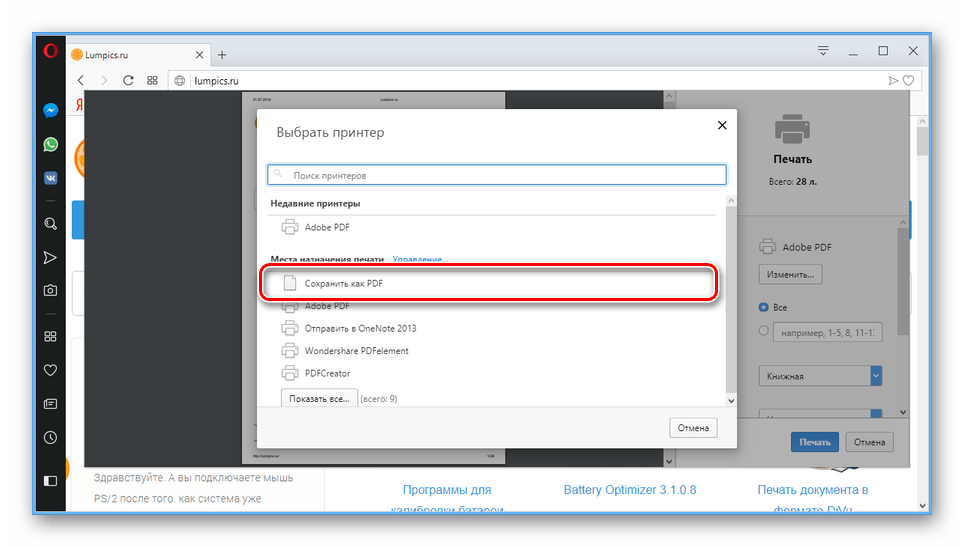Open the Книжная orientation dropdown

pos(820,376)
